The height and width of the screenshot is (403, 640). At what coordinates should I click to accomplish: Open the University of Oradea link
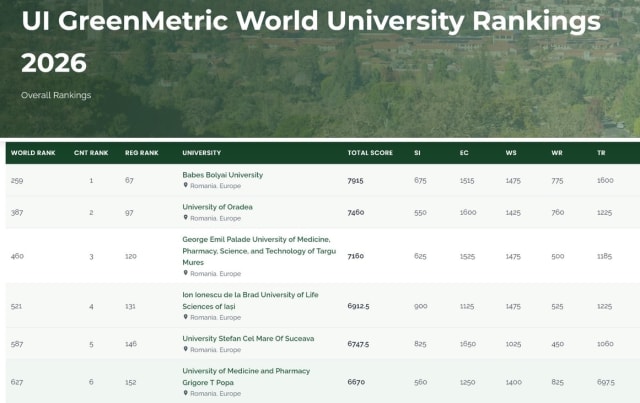coord(217,207)
